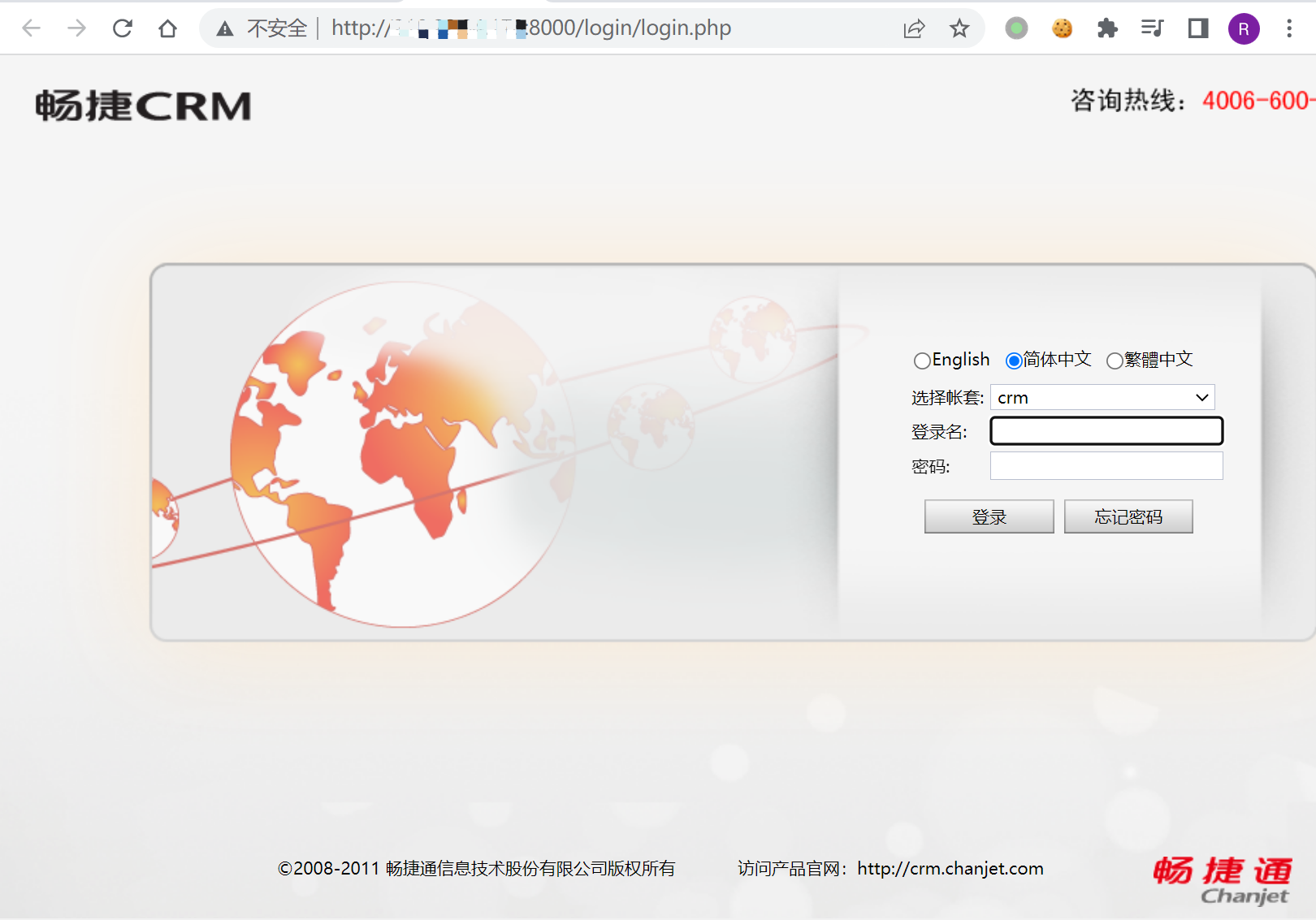Open the Chrome three-dot menu
The image size is (1316, 920).
click(x=1288, y=28)
